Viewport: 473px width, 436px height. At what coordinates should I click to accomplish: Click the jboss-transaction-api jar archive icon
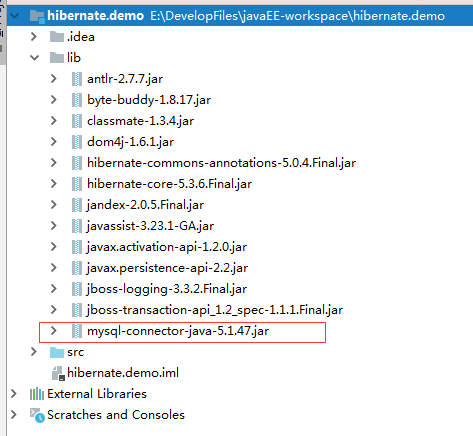tap(77, 310)
